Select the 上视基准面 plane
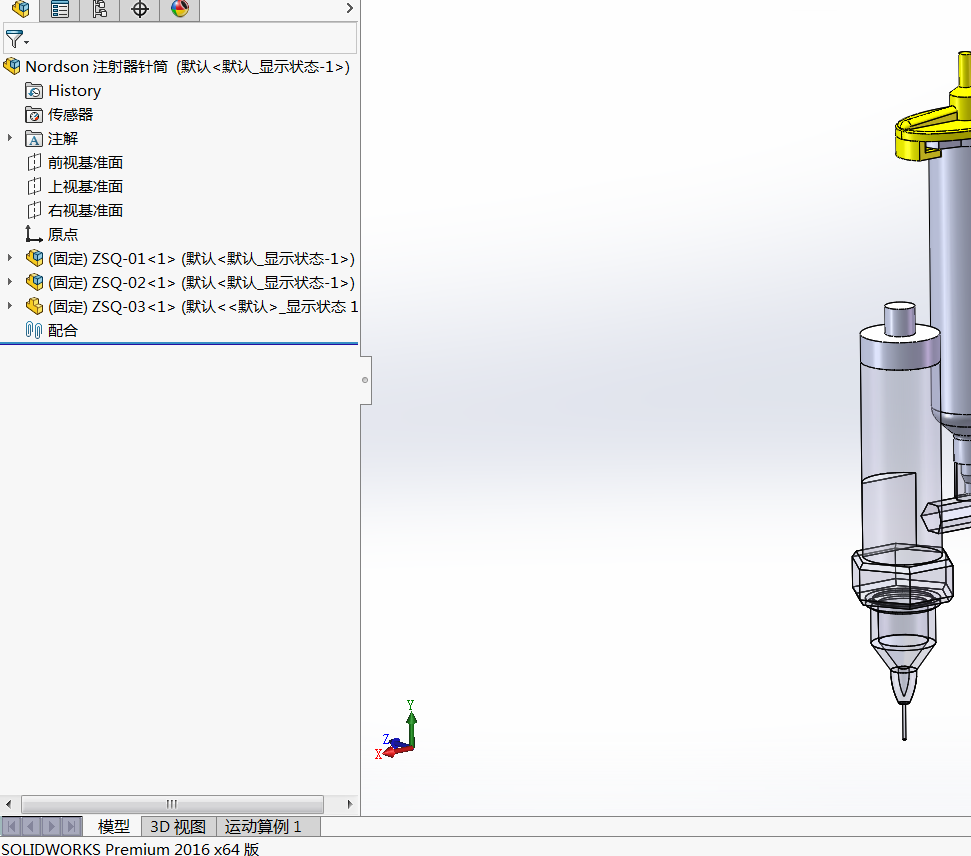971x856 pixels. pos(85,186)
